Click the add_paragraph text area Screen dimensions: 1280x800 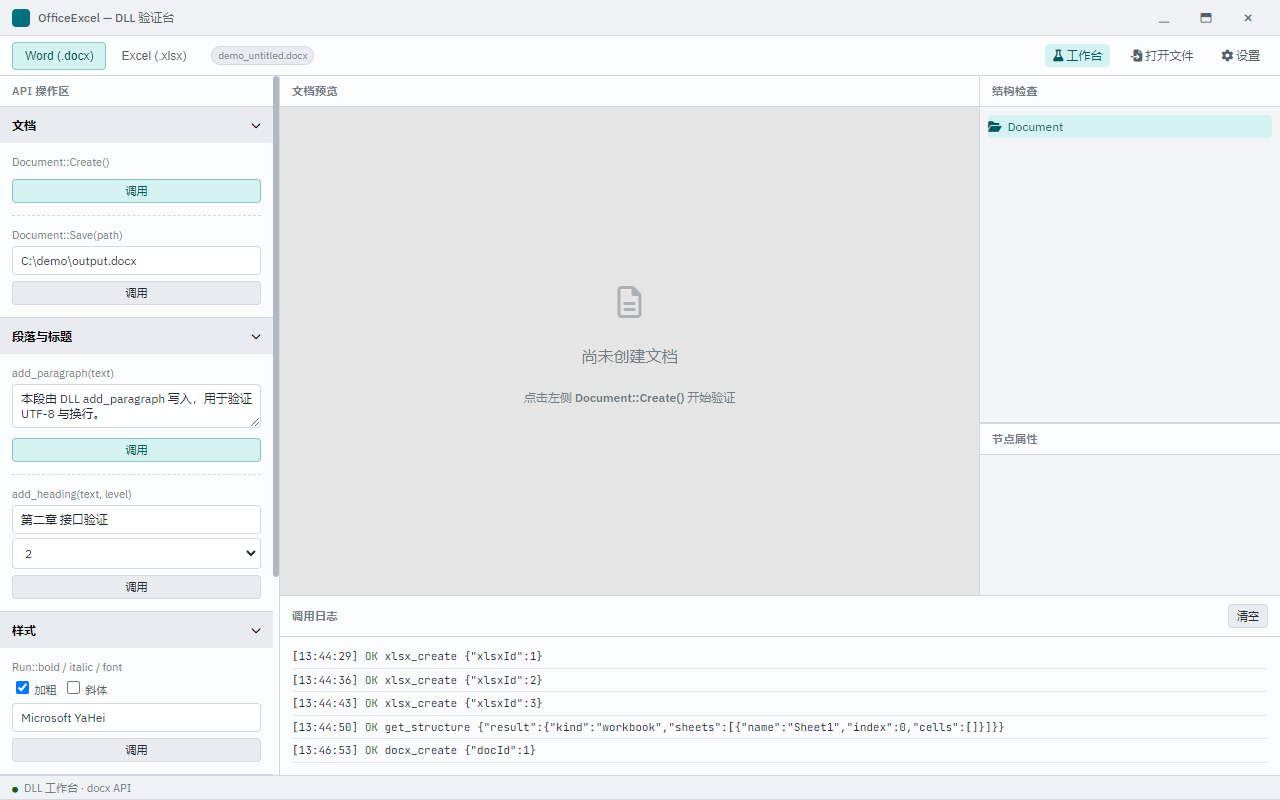click(x=136, y=406)
